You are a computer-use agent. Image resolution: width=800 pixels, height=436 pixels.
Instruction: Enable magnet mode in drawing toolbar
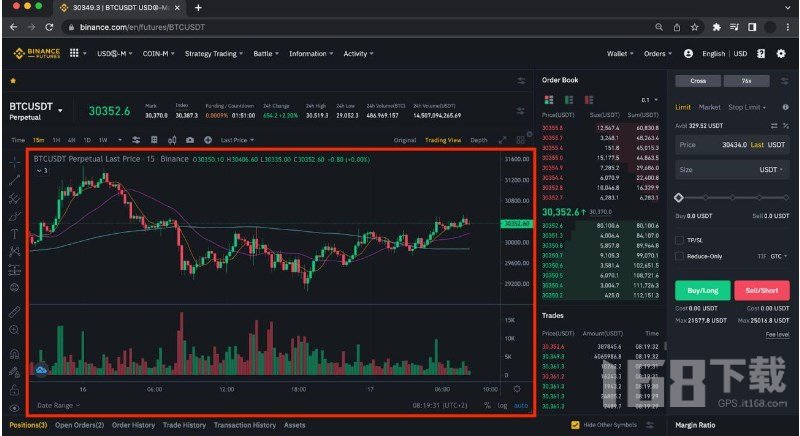pos(14,353)
